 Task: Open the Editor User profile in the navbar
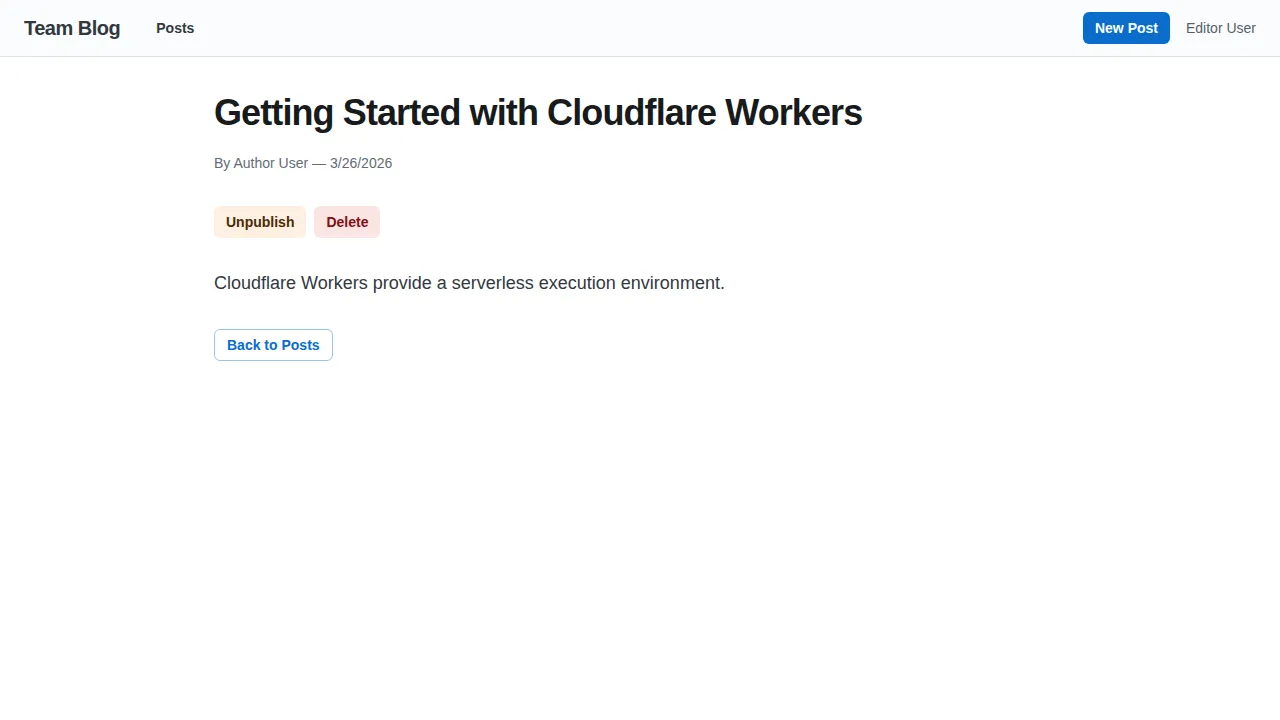[x=1220, y=28]
